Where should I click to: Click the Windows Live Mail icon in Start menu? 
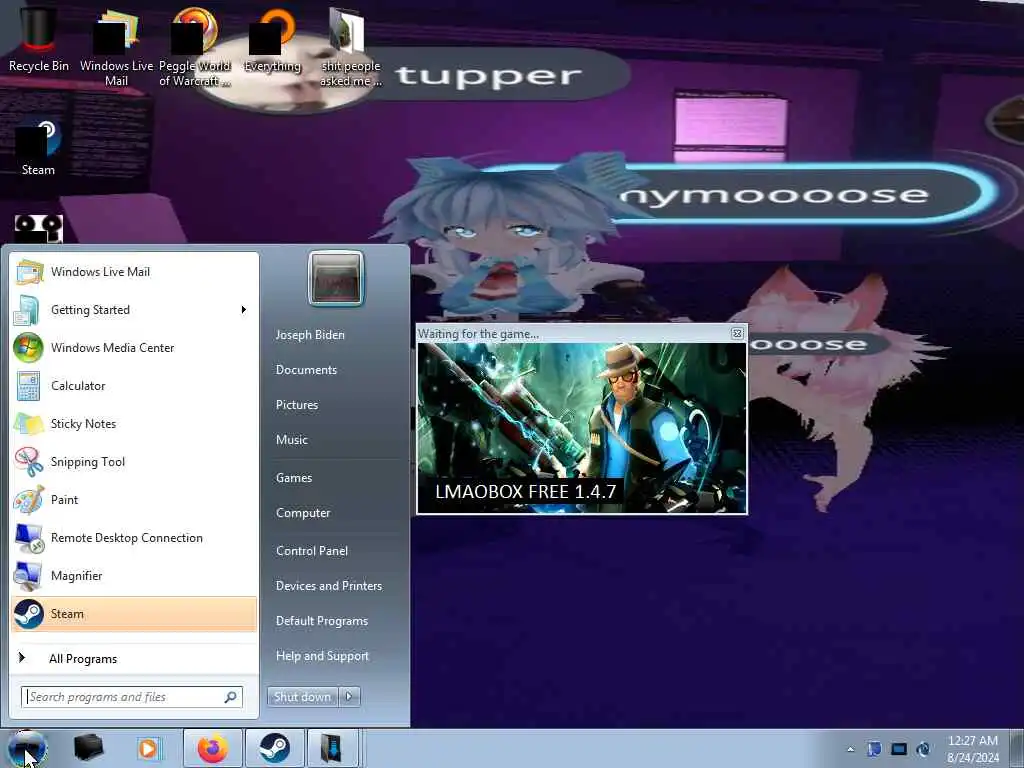point(29,272)
